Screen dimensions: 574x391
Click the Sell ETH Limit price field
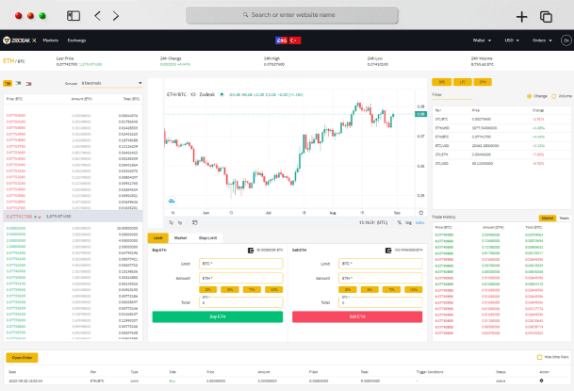pos(380,264)
